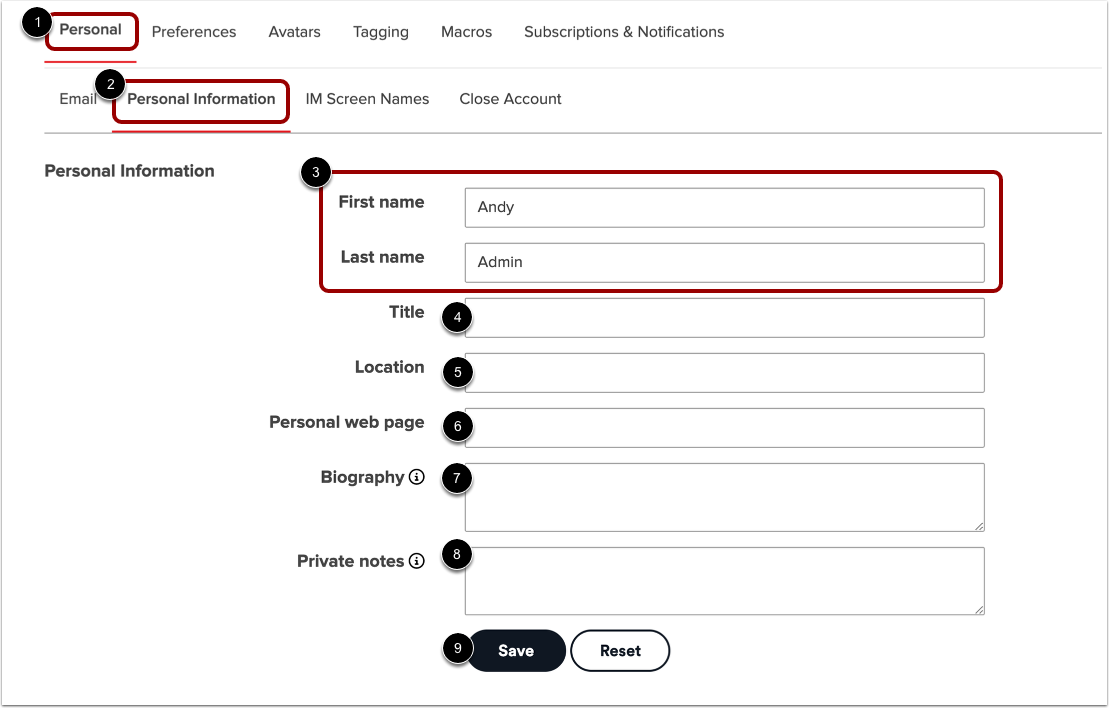Open the Personal Information sub-tab
1109x708 pixels.
coord(199,99)
